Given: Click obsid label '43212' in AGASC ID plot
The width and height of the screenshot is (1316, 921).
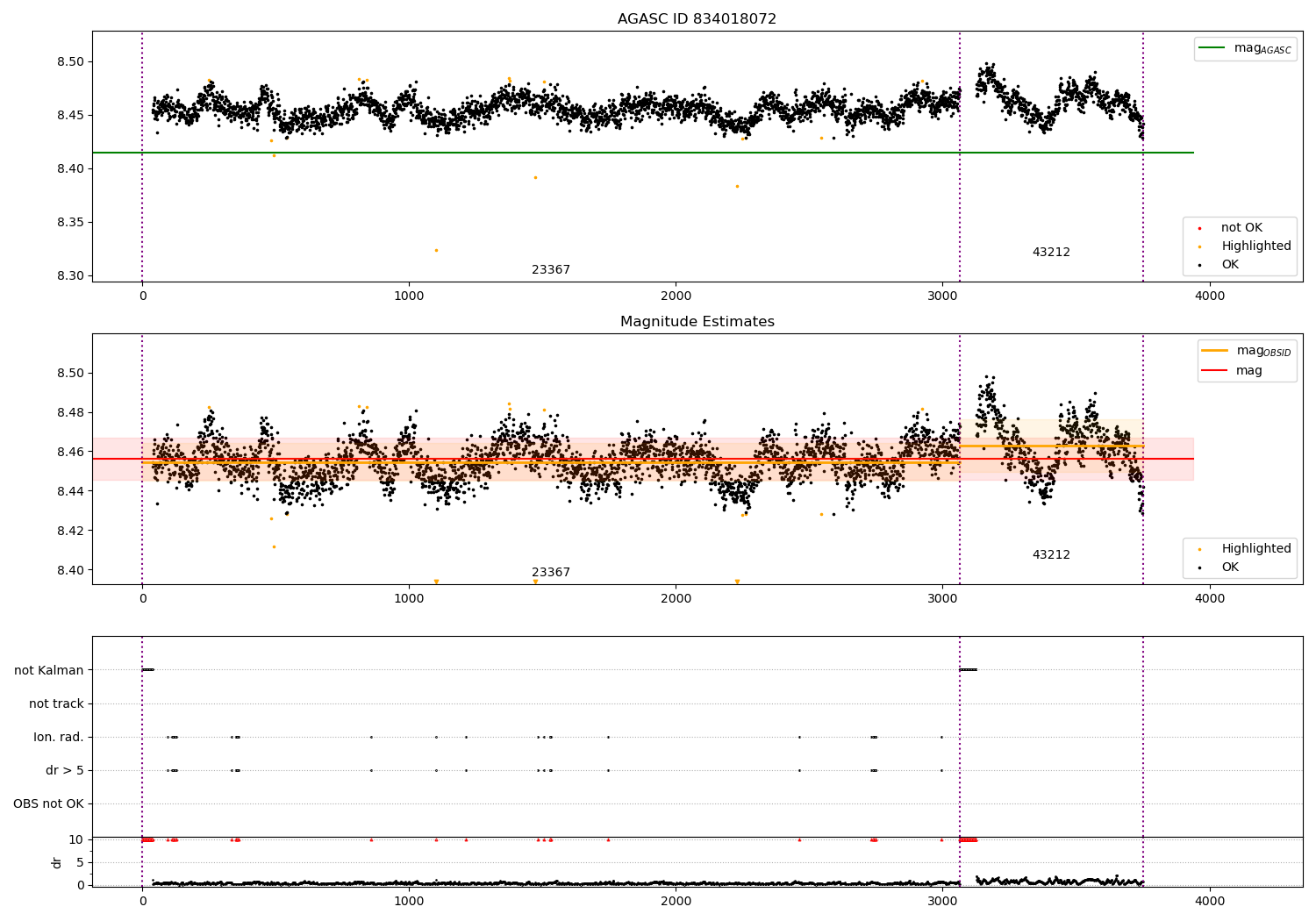Looking at the screenshot, I should pyautogui.click(x=1051, y=253).
